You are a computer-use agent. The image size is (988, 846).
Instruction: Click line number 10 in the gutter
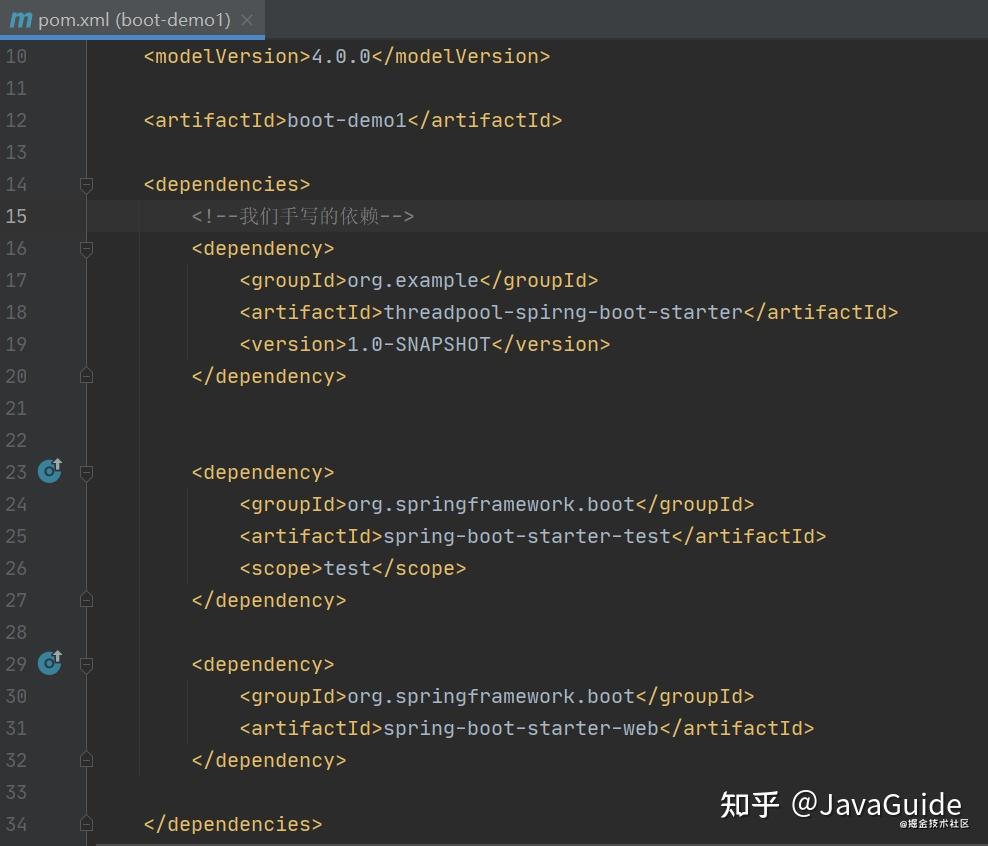click(x=16, y=56)
